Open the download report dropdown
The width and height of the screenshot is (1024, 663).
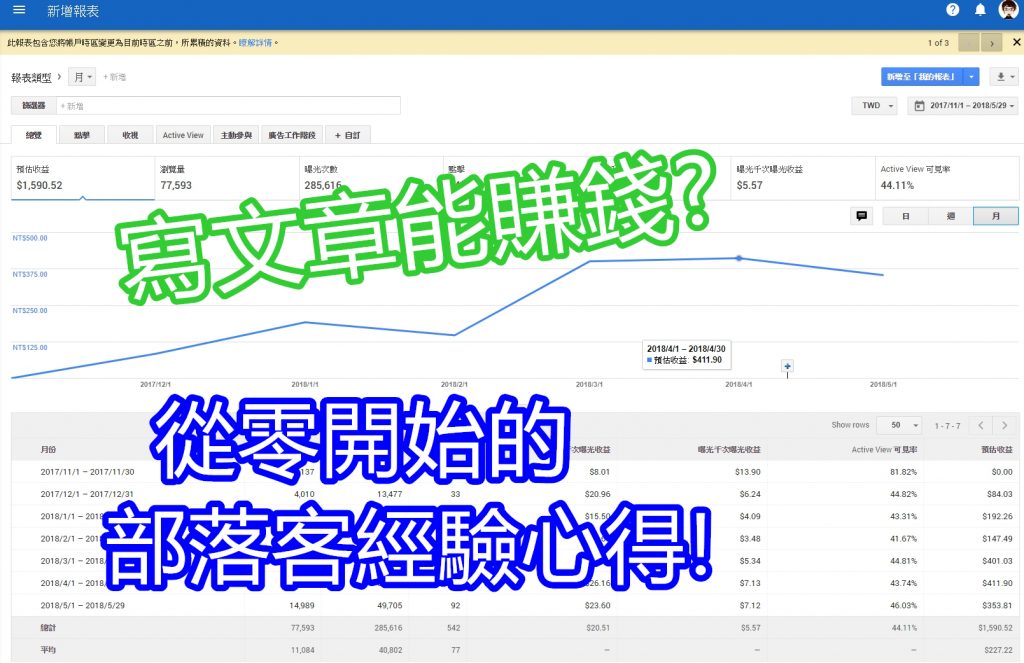[1003, 77]
